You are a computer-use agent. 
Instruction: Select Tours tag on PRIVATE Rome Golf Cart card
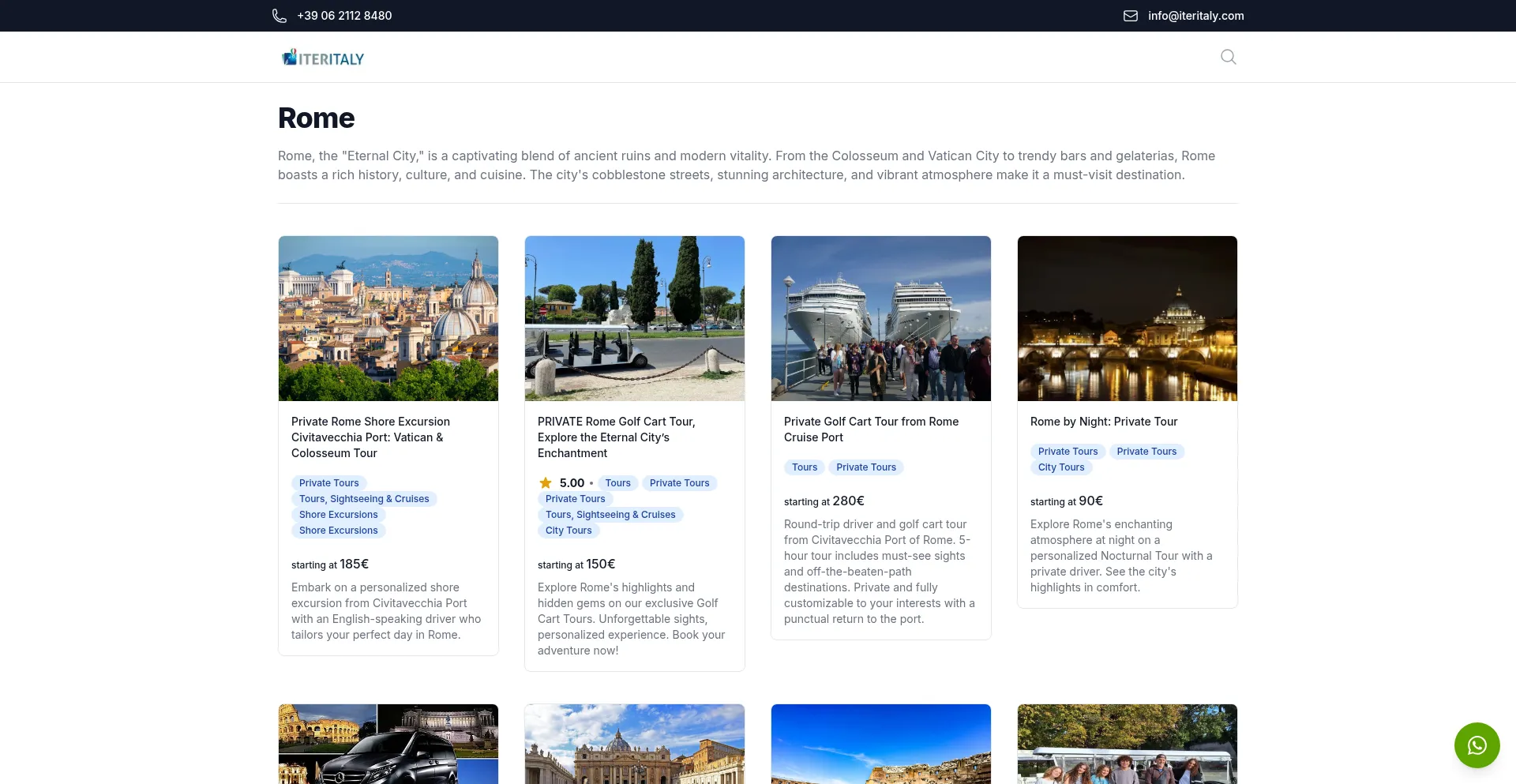tap(617, 483)
